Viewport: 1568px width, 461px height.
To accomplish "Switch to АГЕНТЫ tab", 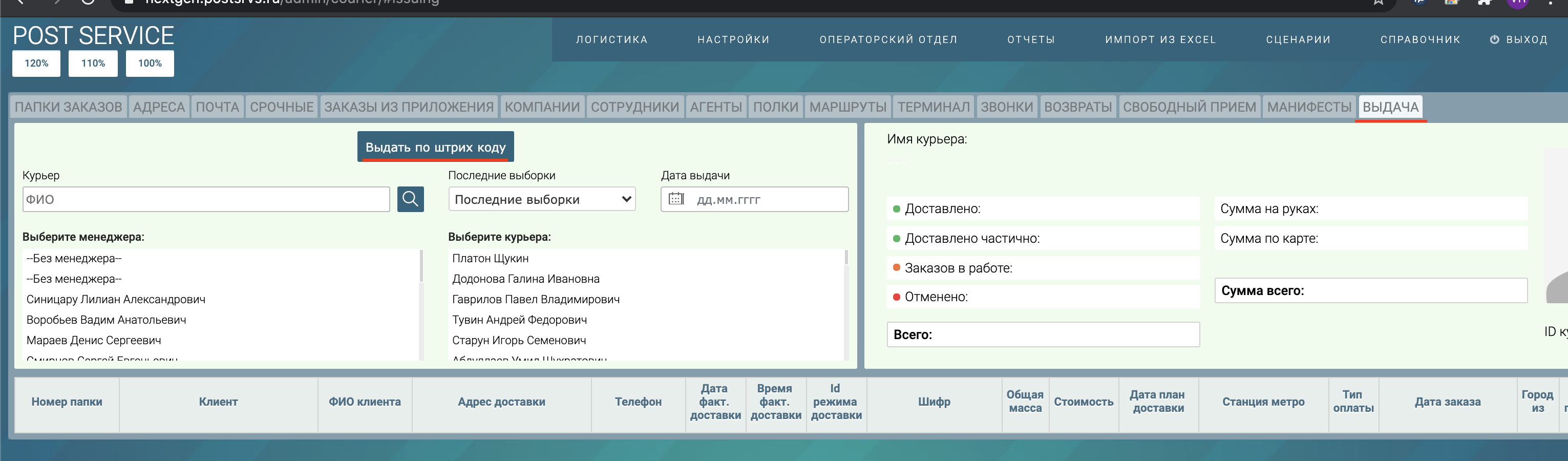I will (716, 107).
